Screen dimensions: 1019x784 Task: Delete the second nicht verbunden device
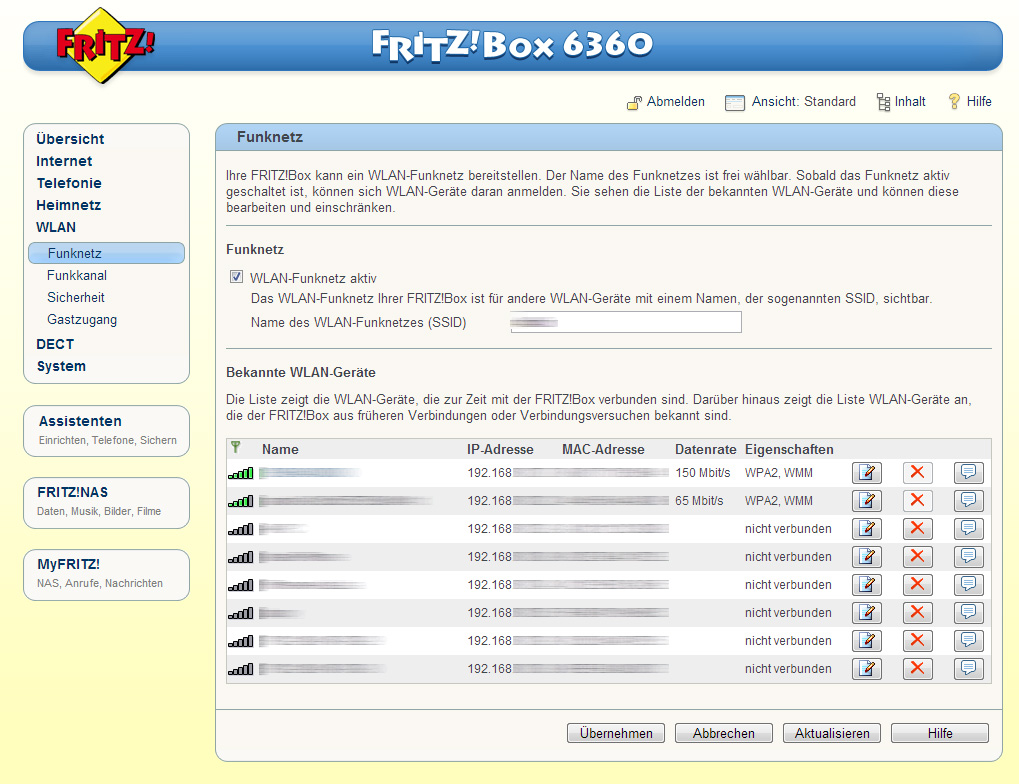917,556
